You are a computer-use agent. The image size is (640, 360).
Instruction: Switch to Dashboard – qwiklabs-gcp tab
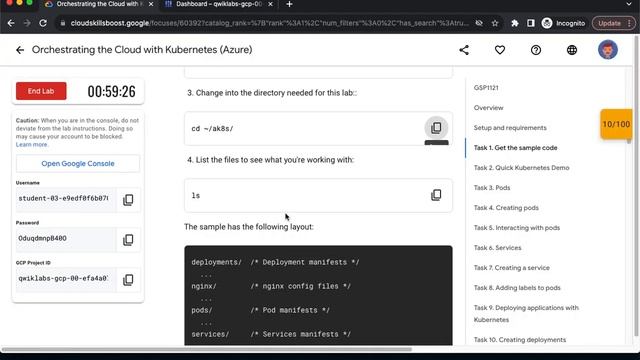point(218,4)
